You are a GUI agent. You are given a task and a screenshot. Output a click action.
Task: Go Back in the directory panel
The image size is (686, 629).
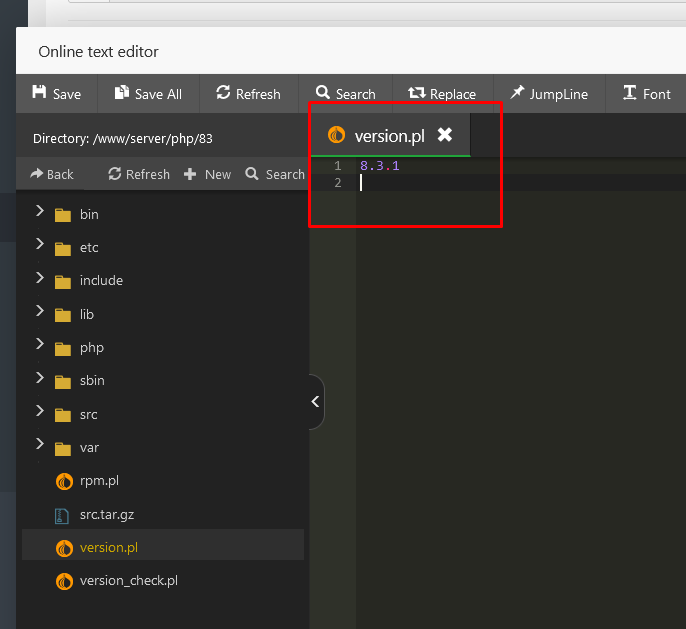[52, 174]
